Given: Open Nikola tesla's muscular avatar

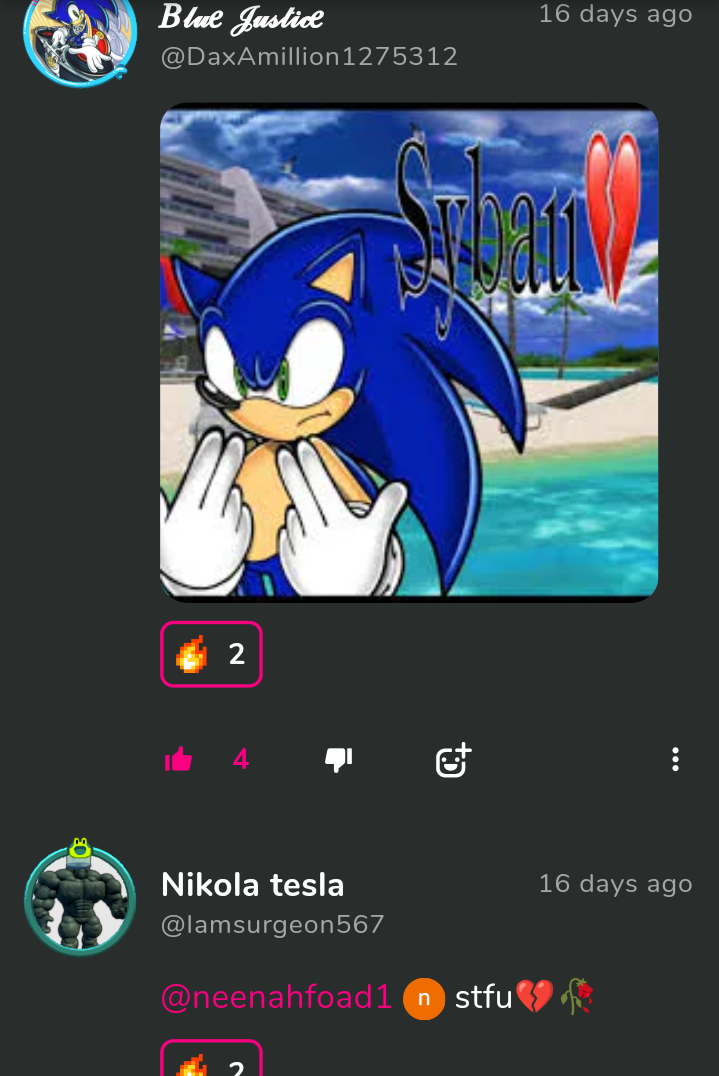Looking at the screenshot, I should click(80, 898).
